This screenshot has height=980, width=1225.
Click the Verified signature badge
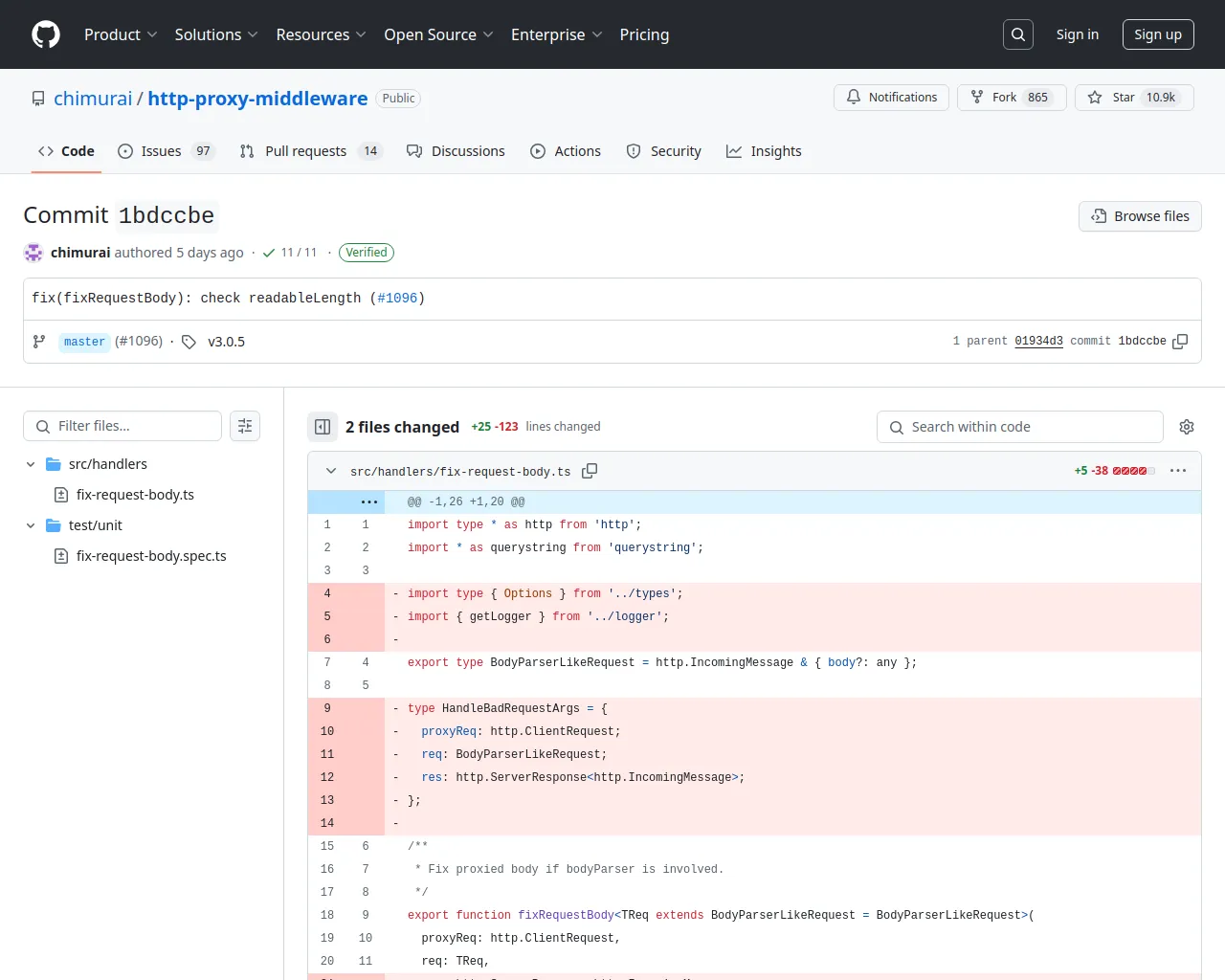(367, 253)
